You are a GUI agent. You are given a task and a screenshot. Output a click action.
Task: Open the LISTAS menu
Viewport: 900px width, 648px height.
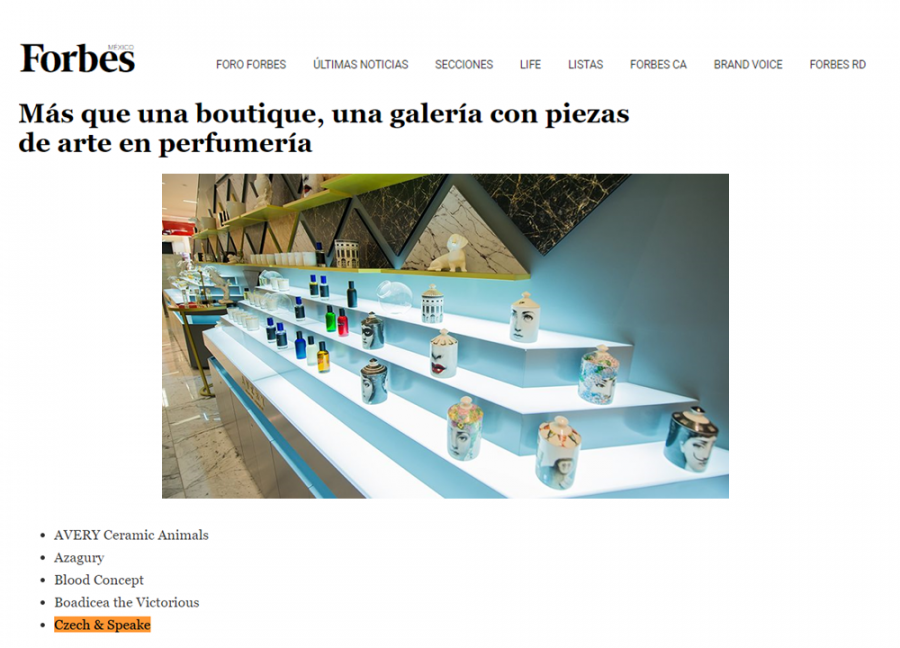pyautogui.click(x=585, y=64)
